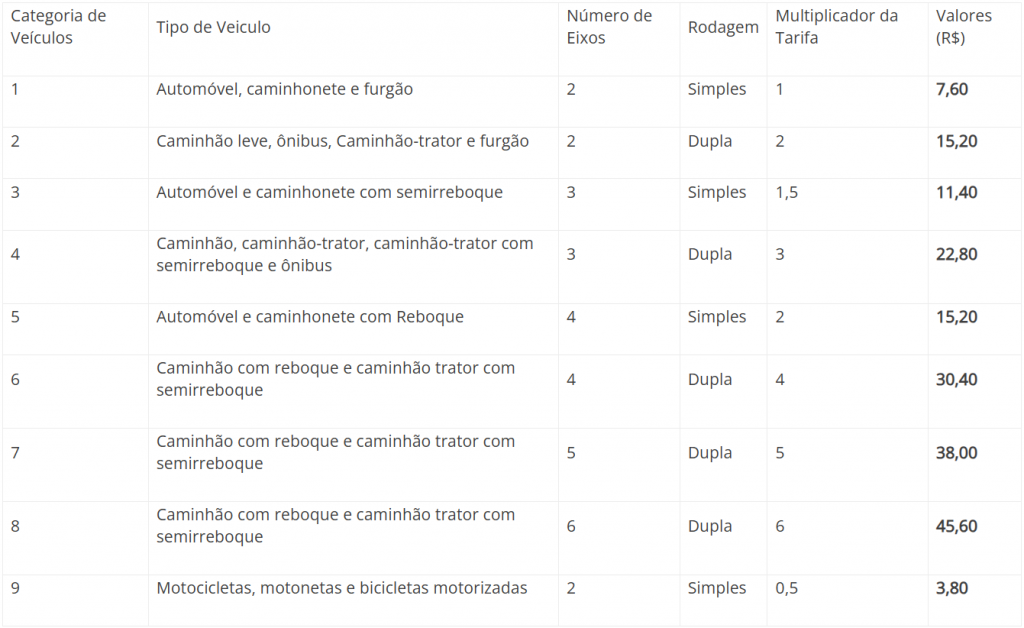Click the 'Rodagem' column header
Viewport: 1024px width, 628px height.
pos(723,27)
